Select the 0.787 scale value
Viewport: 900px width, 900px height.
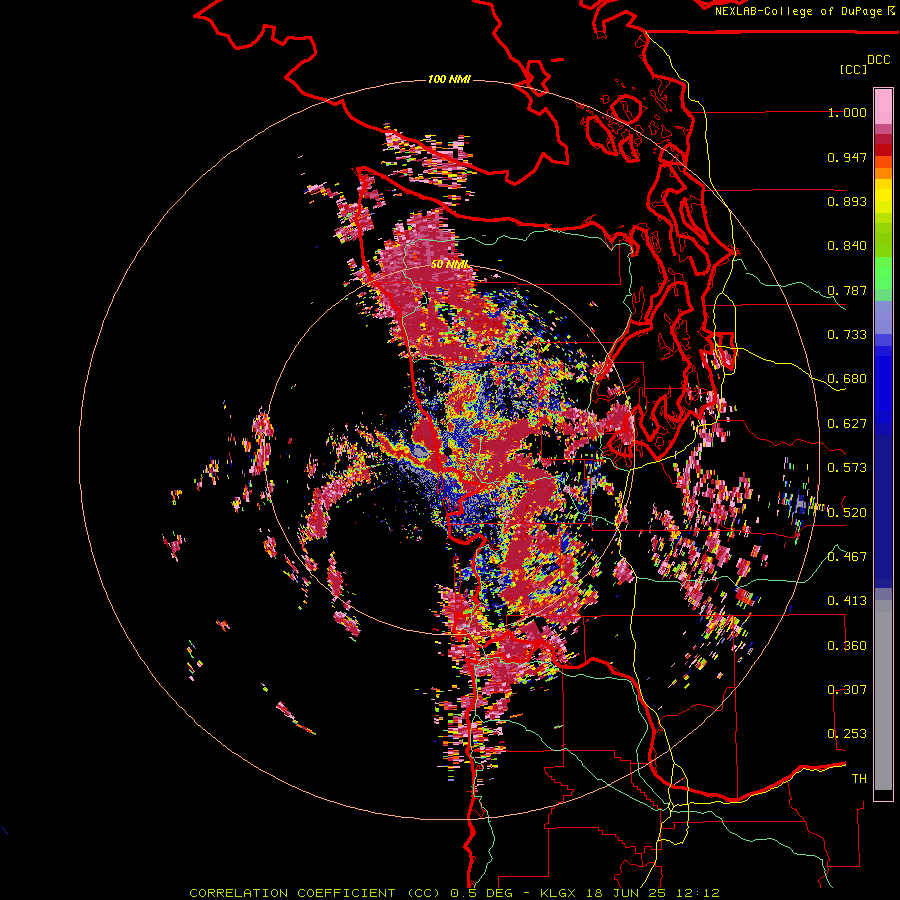click(847, 290)
